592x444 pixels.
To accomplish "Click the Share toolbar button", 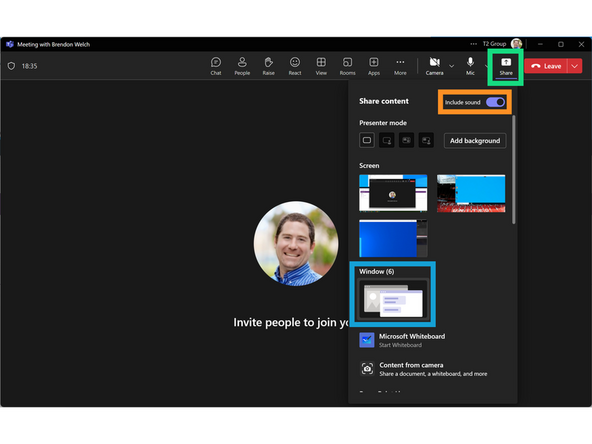I will (x=506, y=66).
